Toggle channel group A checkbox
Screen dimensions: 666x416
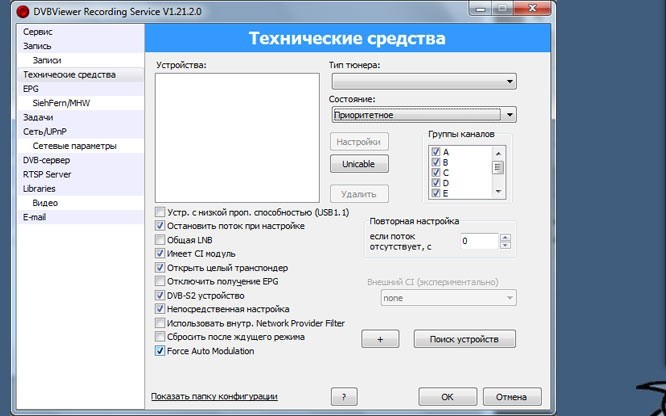[435, 152]
